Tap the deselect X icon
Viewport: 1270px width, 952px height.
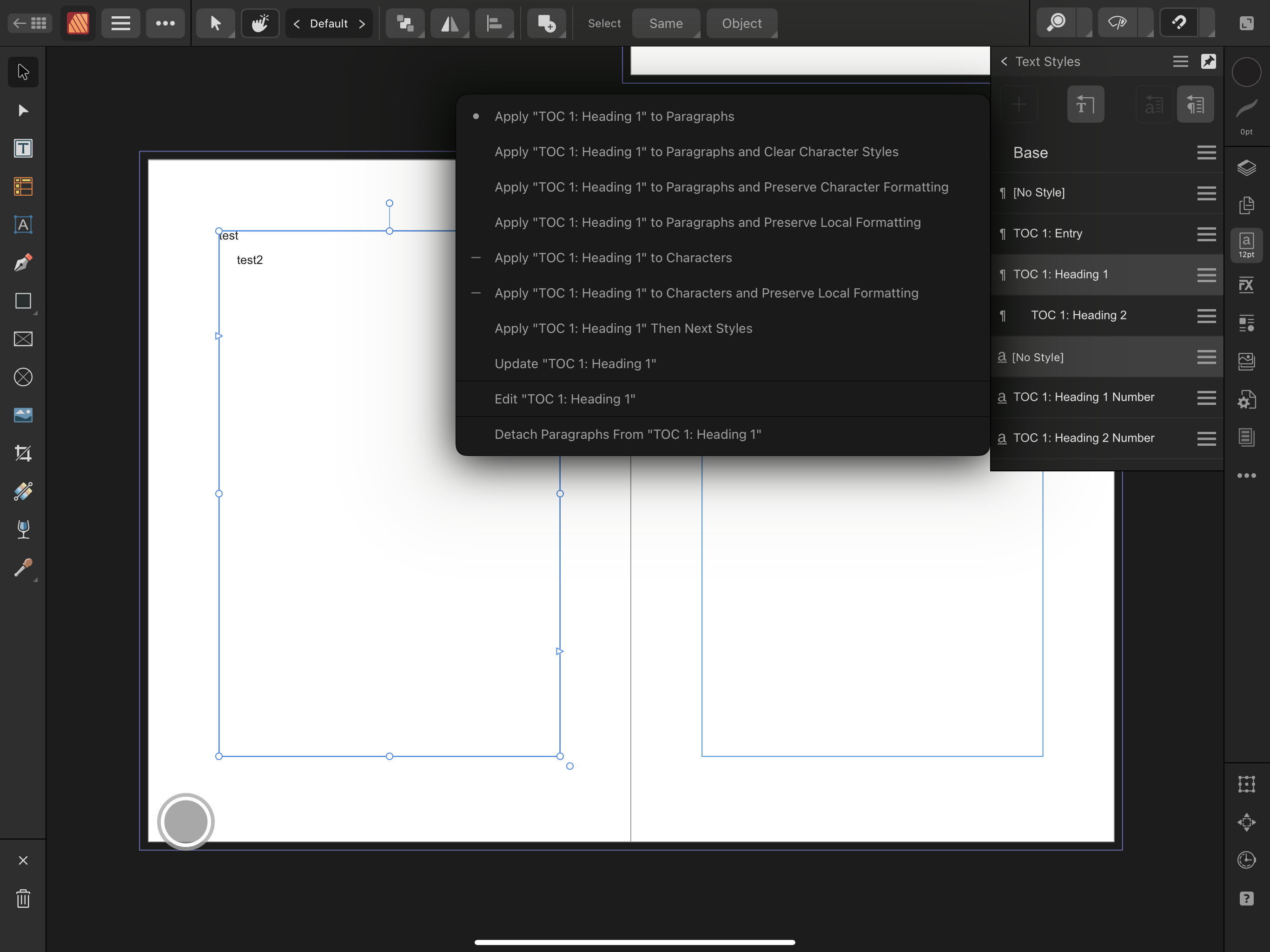tap(23, 860)
